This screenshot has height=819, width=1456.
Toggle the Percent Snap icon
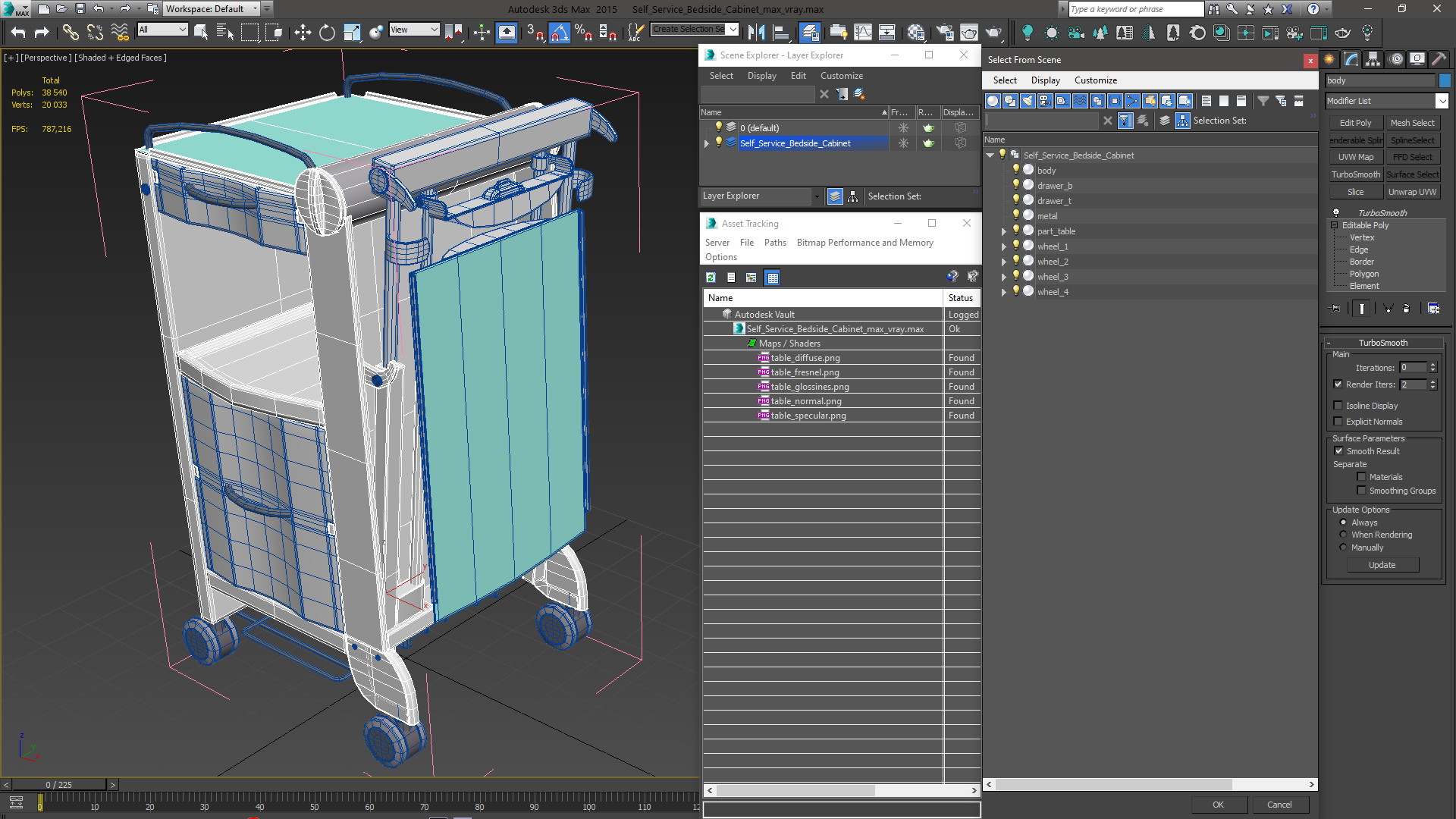(x=583, y=32)
